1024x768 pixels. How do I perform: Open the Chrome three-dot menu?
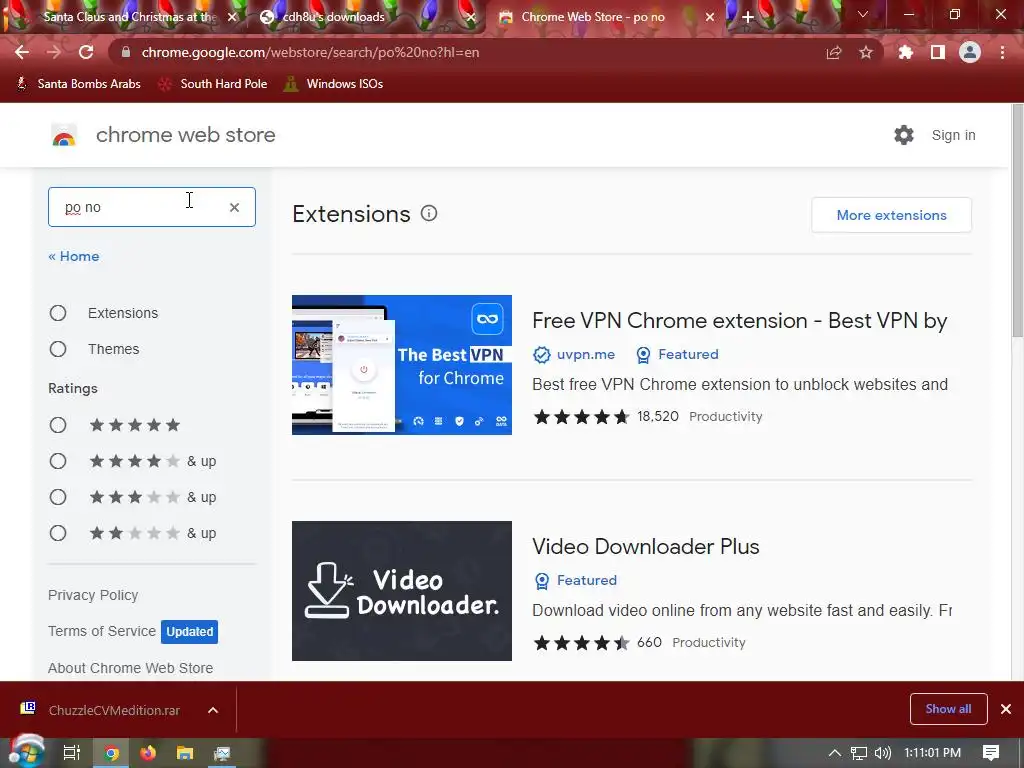[1002, 52]
